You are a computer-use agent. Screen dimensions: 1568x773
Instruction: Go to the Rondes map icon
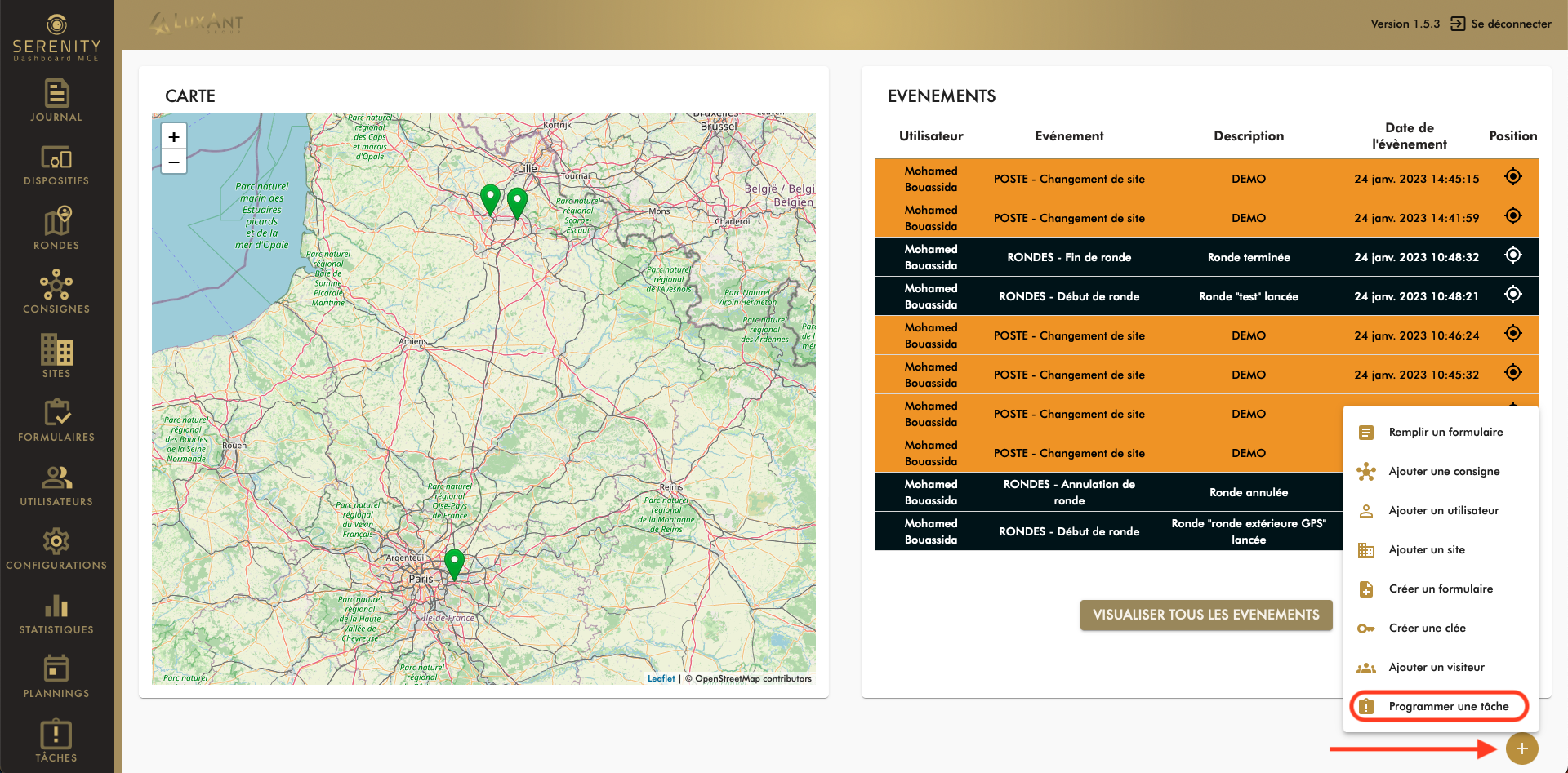56,229
